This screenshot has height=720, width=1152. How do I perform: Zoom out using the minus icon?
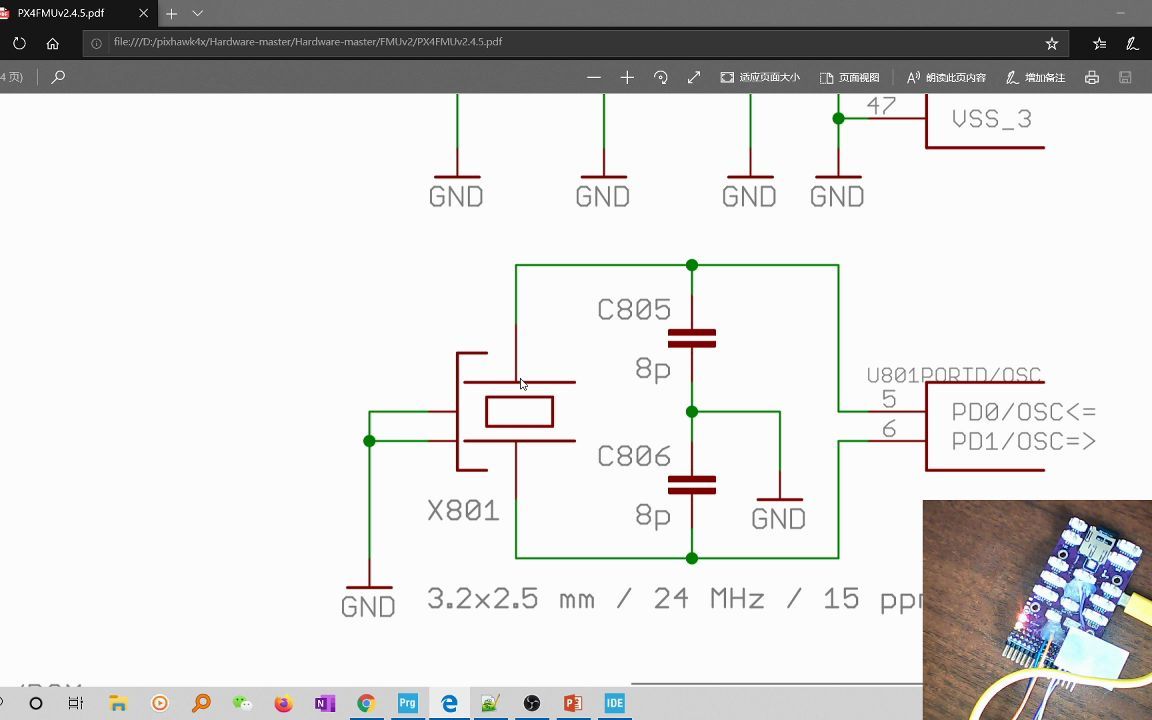click(594, 77)
